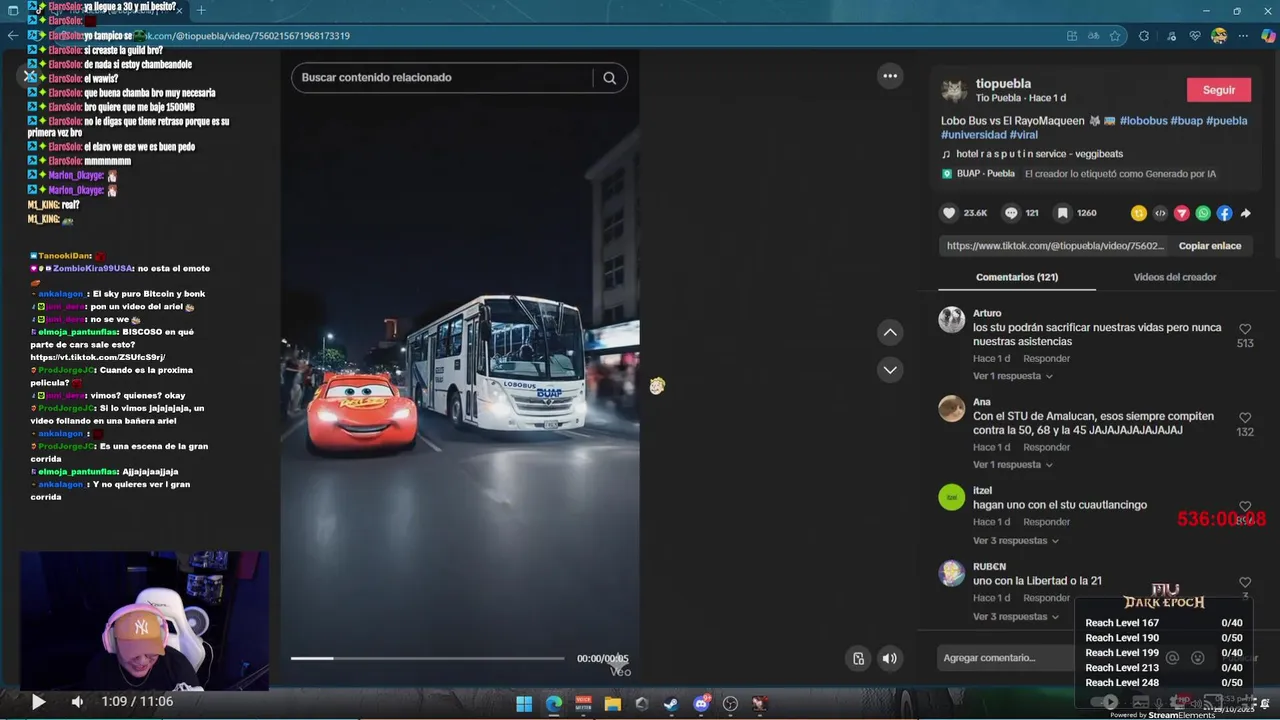The width and height of the screenshot is (1280, 720).
Task: Open Steam from the taskbar
Action: (672, 704)
